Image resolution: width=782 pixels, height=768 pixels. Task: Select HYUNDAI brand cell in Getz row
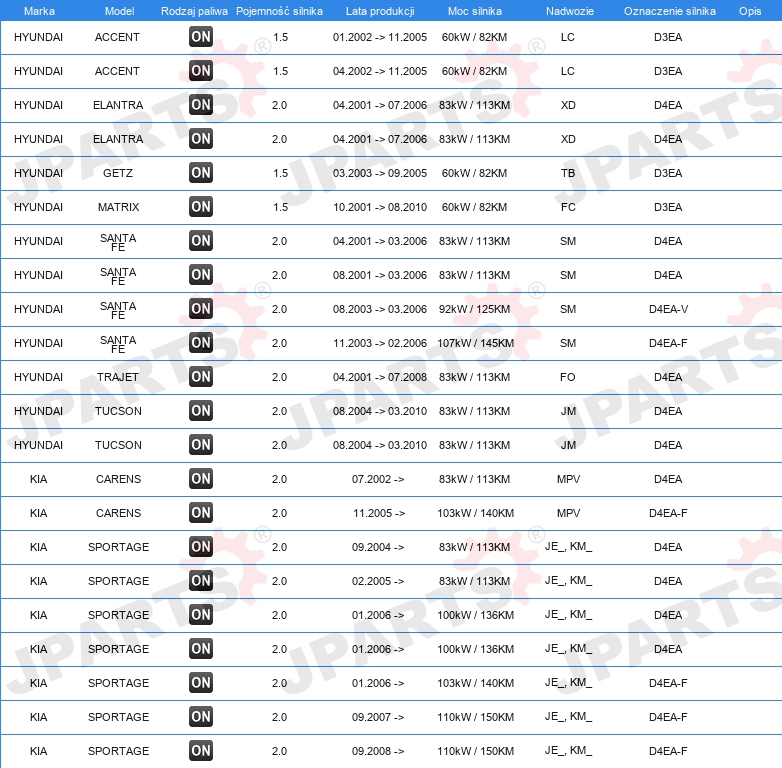tap(38, 173)
